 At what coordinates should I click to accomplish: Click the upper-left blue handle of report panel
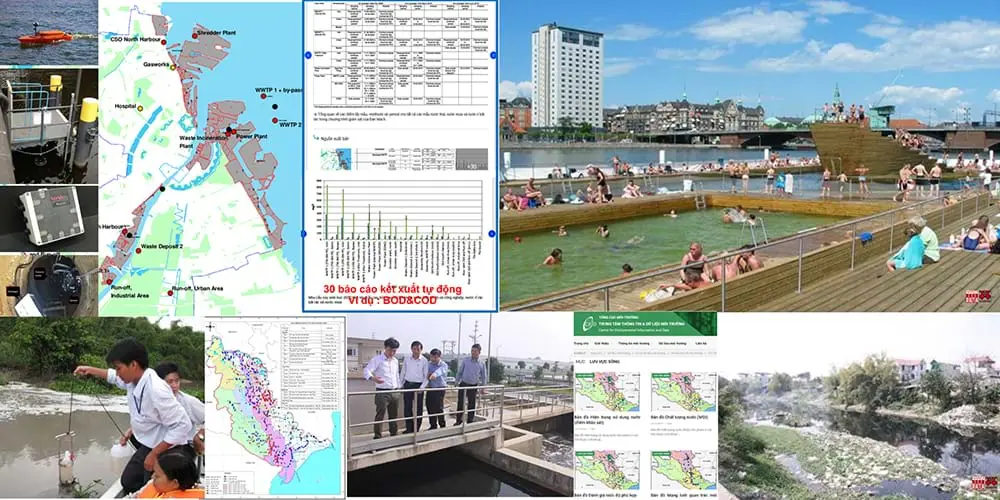pos(308,55)
